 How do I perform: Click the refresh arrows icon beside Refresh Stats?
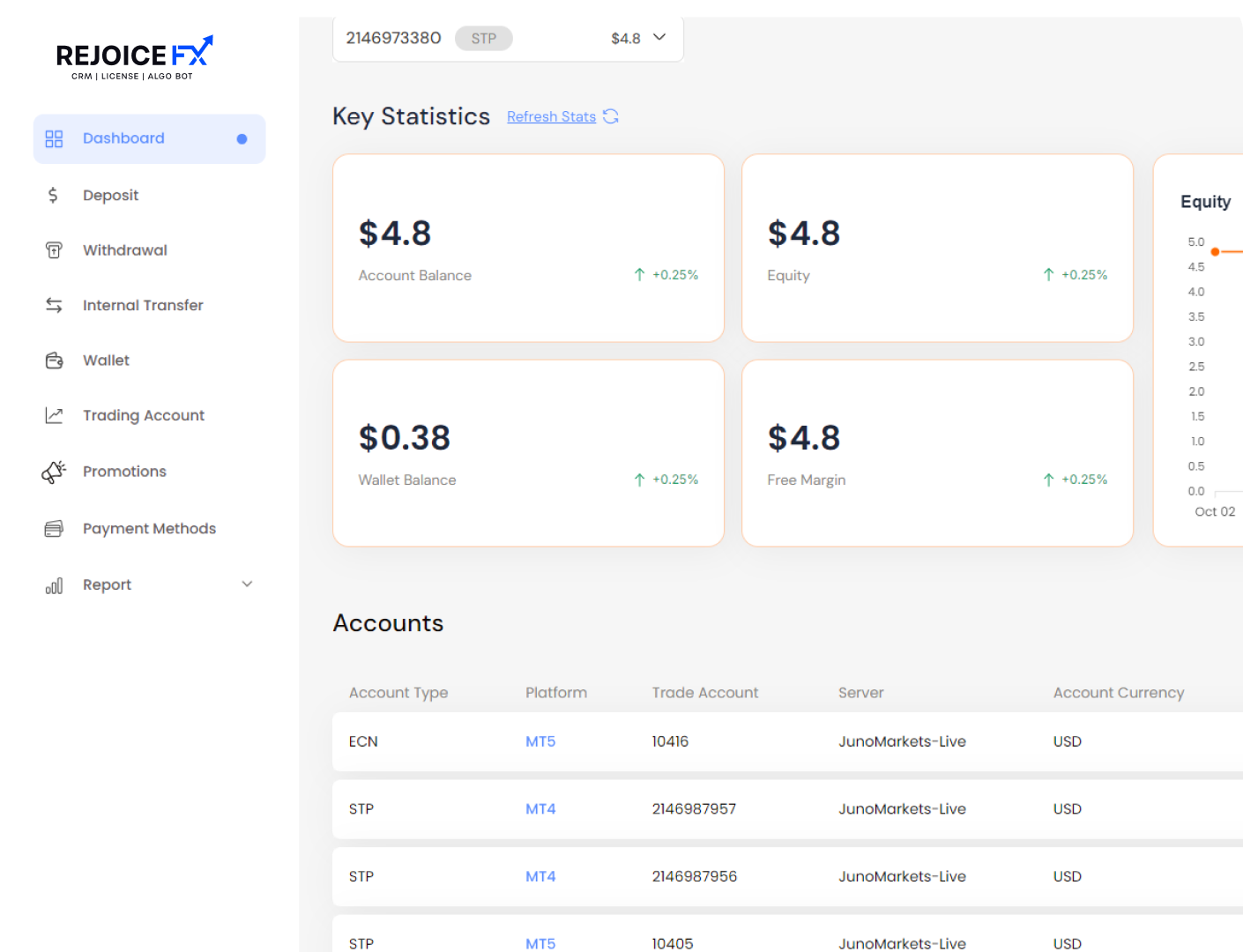click(611, 116)
